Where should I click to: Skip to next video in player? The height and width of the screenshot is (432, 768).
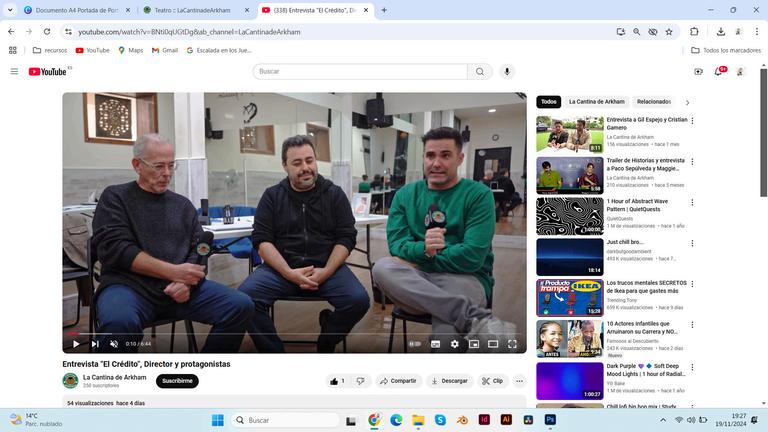click(x=95, y=344)
